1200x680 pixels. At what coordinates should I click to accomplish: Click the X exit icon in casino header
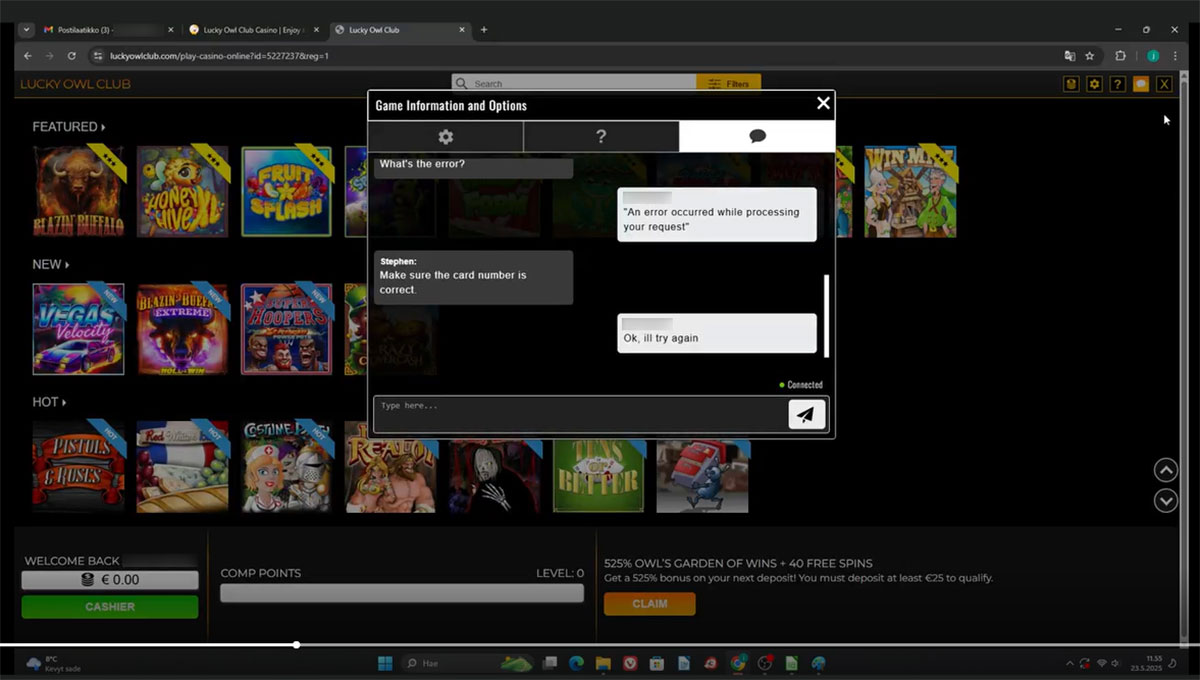(x=1164, y=84)
